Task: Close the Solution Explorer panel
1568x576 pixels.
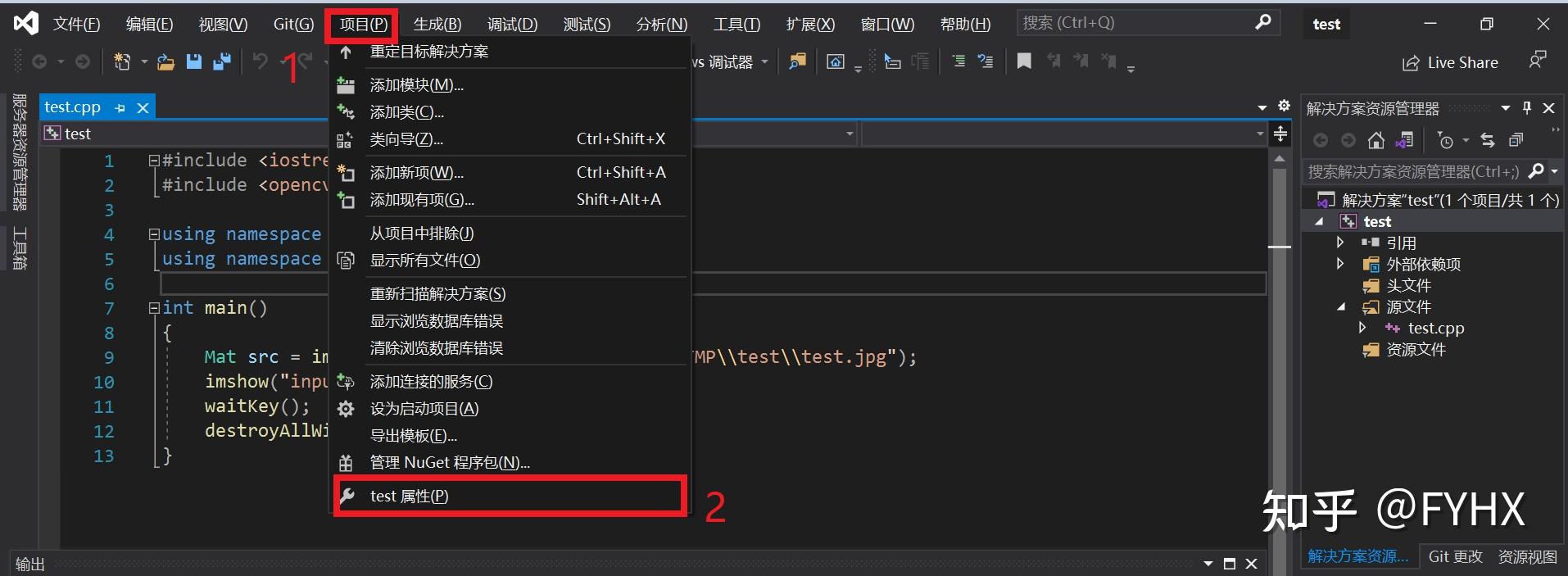Action: pyautogui.click(x=1548, y=108)
